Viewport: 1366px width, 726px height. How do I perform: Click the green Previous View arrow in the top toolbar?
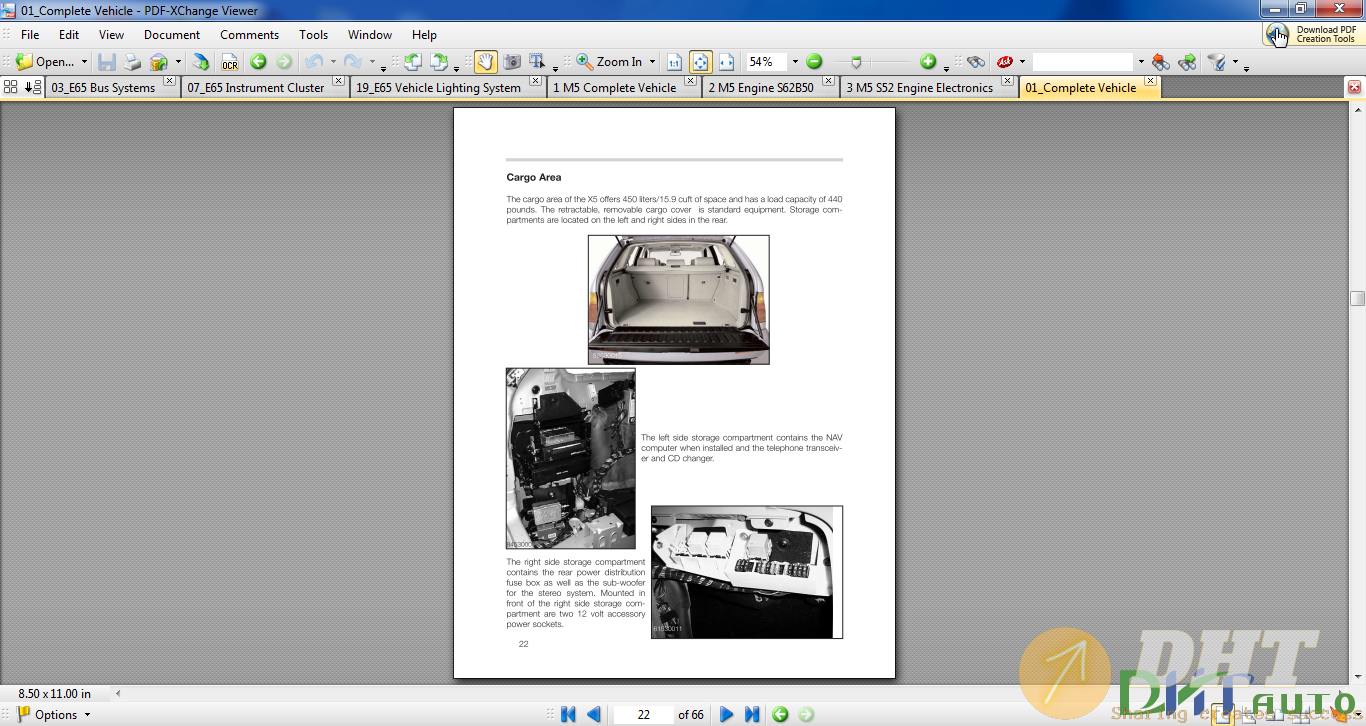(x=258, y=62)
